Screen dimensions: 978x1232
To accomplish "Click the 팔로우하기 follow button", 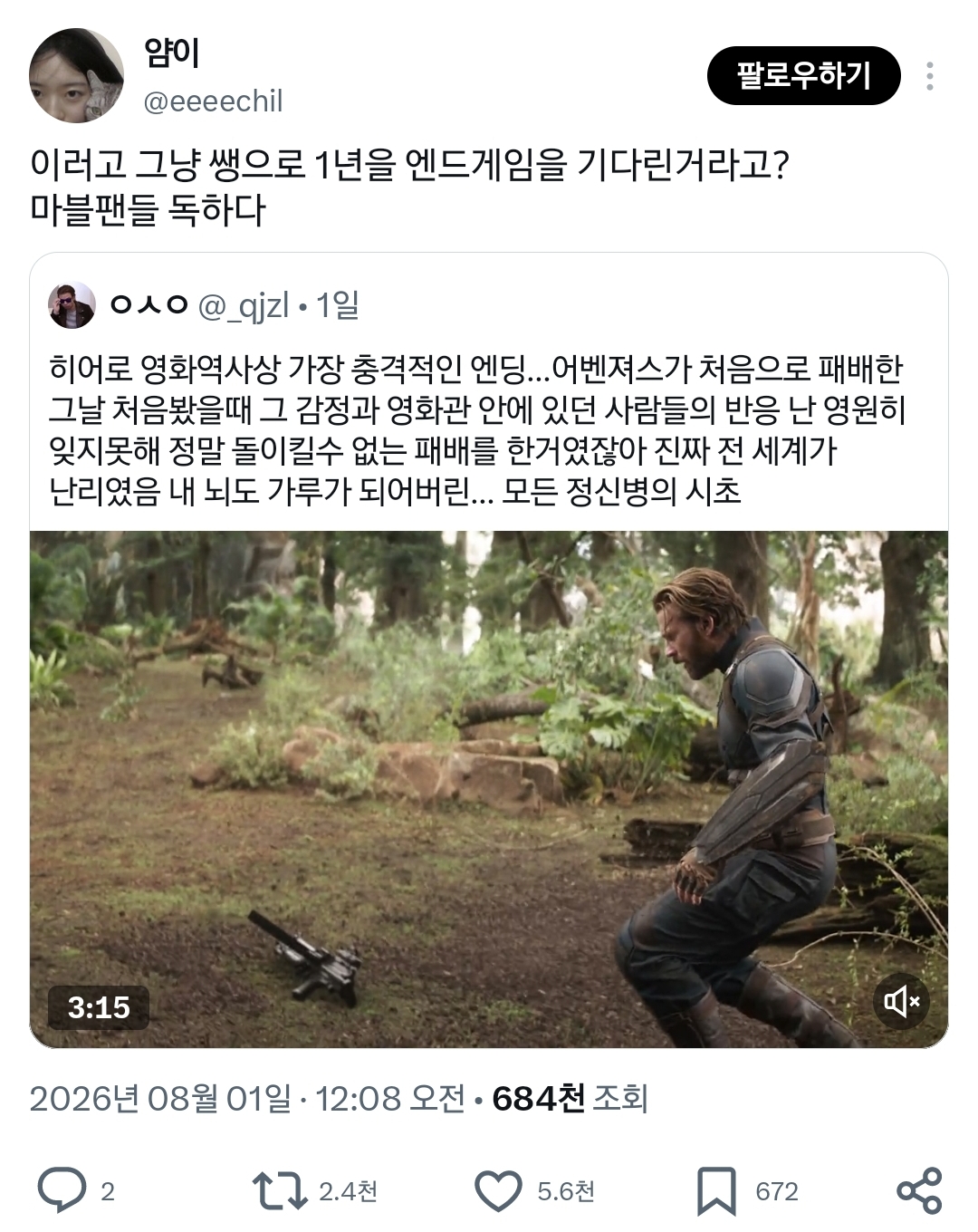I will click(x=803, y=75).
